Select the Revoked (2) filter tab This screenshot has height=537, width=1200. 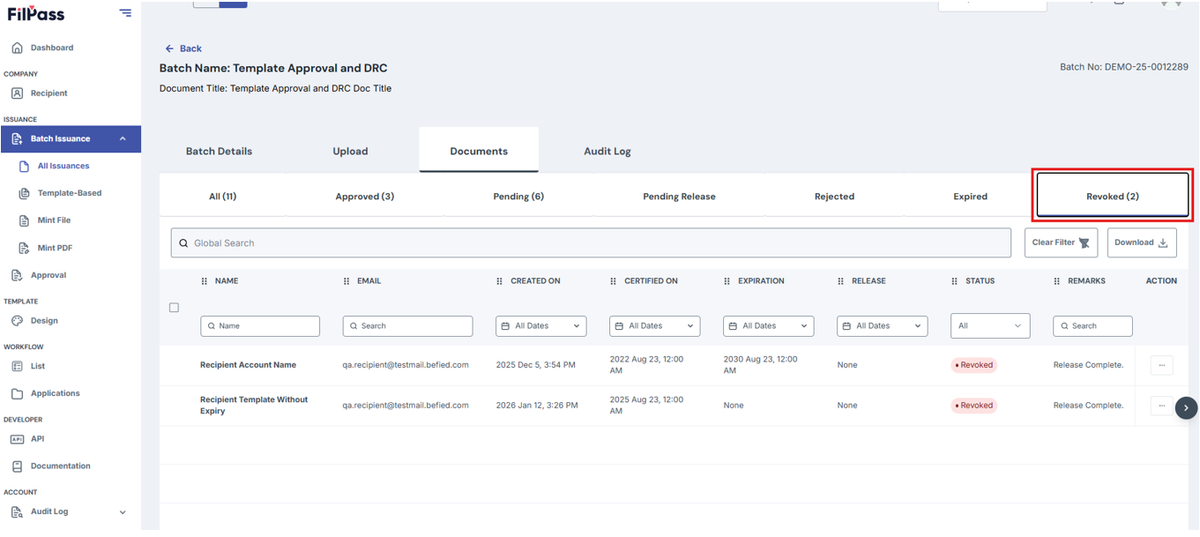(1113, 196)
